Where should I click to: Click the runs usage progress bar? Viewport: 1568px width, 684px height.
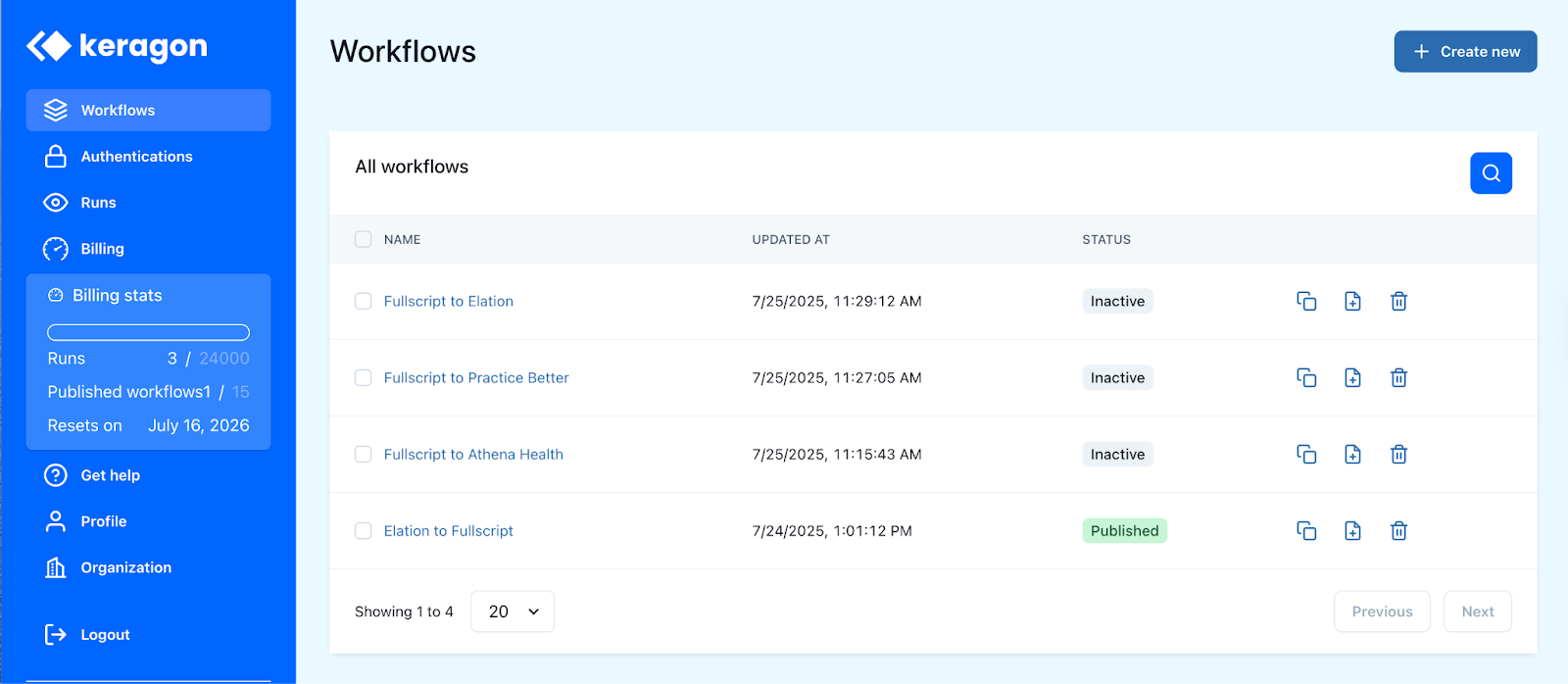pyautogui.click(x=148, y=332)
